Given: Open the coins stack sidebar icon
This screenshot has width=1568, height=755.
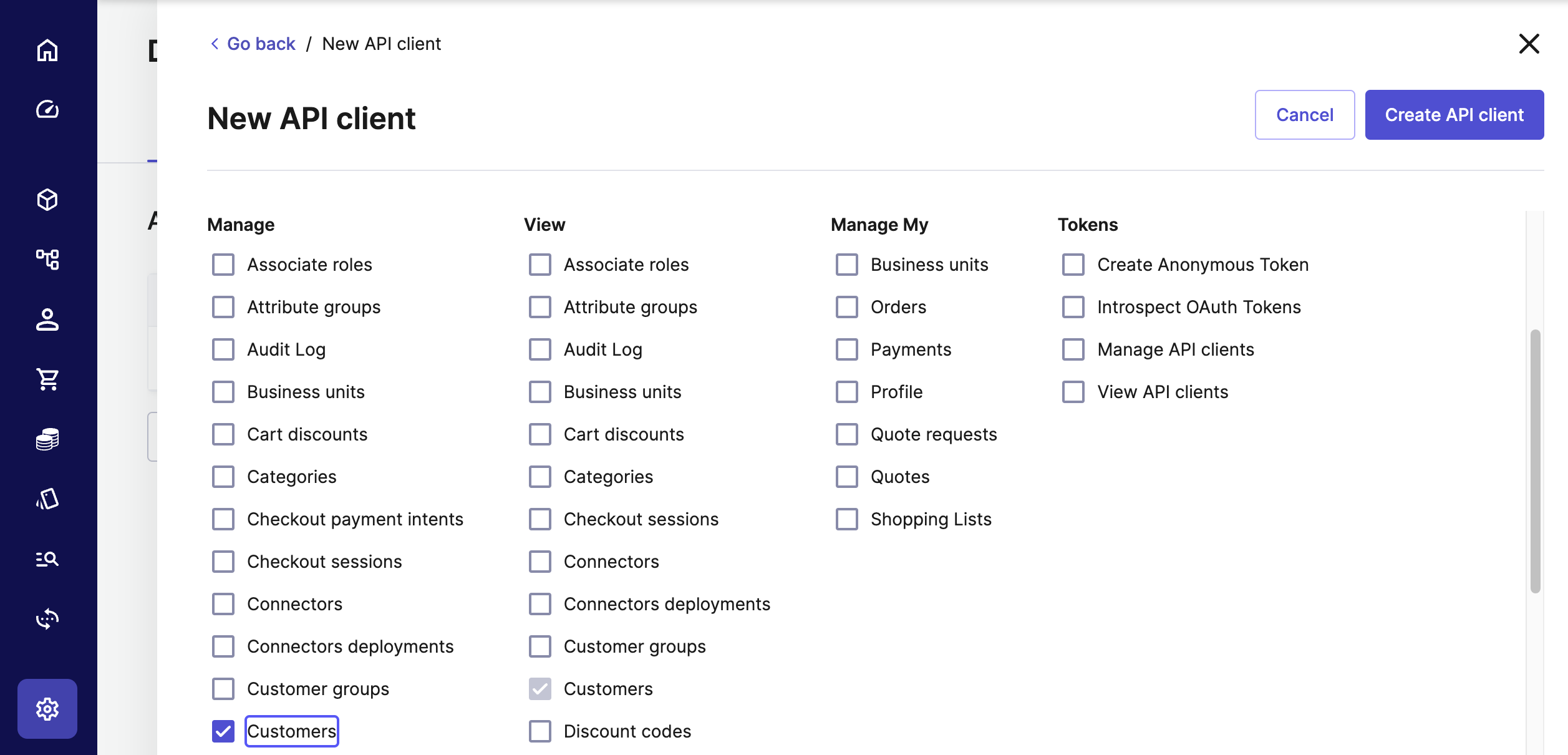Looking at the screenshot, I should [x=47, y=439].
